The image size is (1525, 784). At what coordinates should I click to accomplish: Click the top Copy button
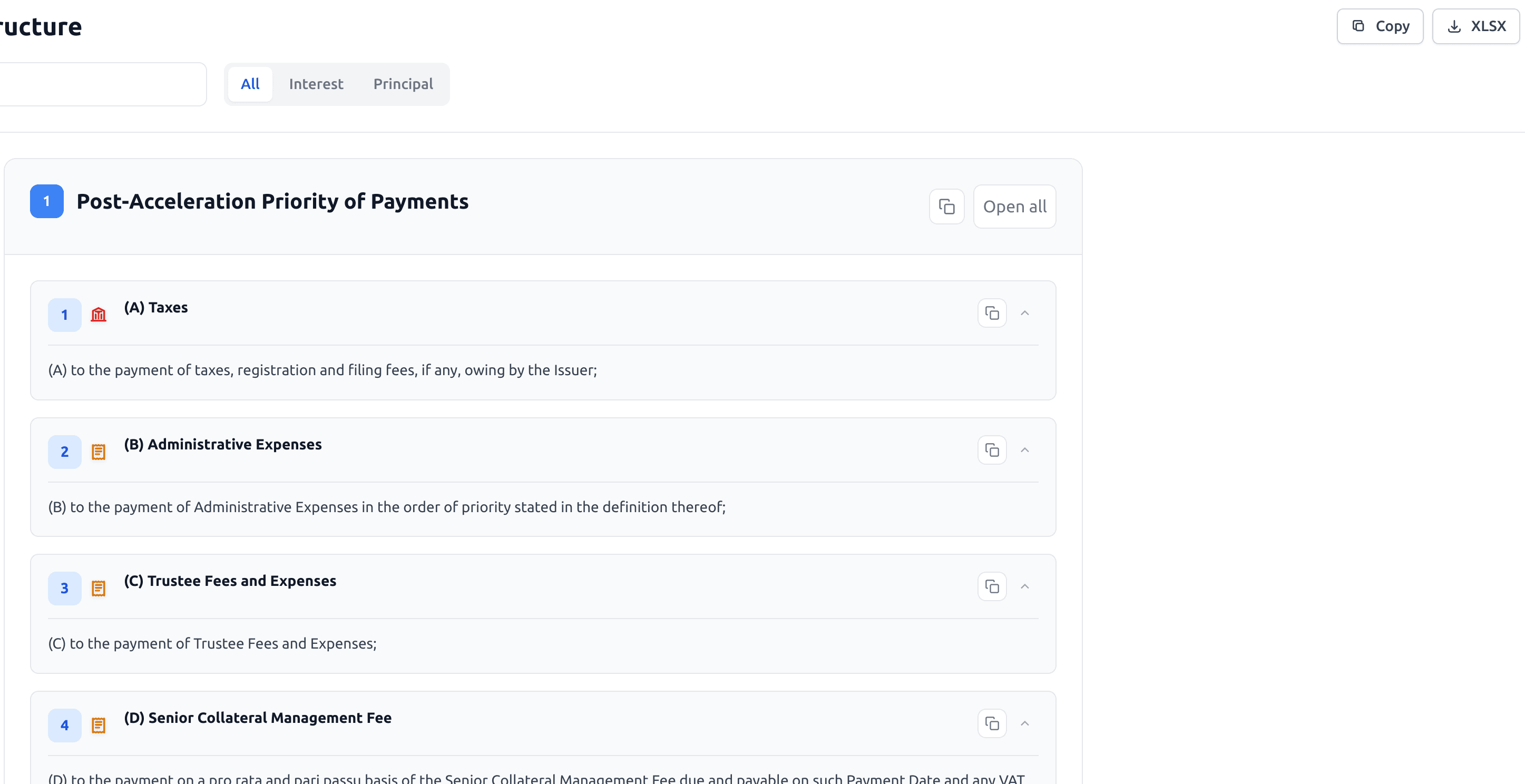pyautogui.click(x=1380, y=26)
